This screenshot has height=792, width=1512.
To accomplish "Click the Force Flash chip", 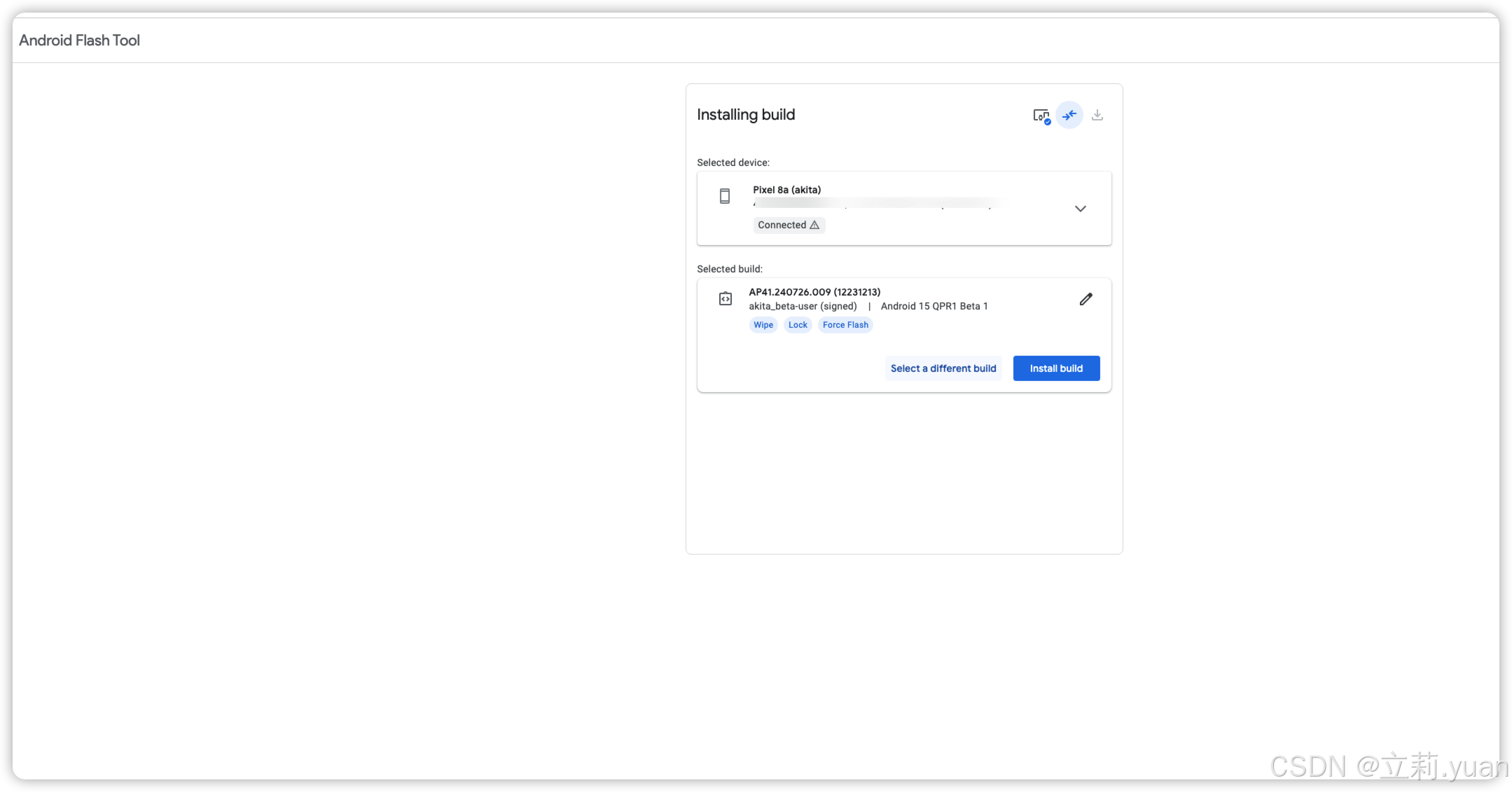I will point(845,325).
